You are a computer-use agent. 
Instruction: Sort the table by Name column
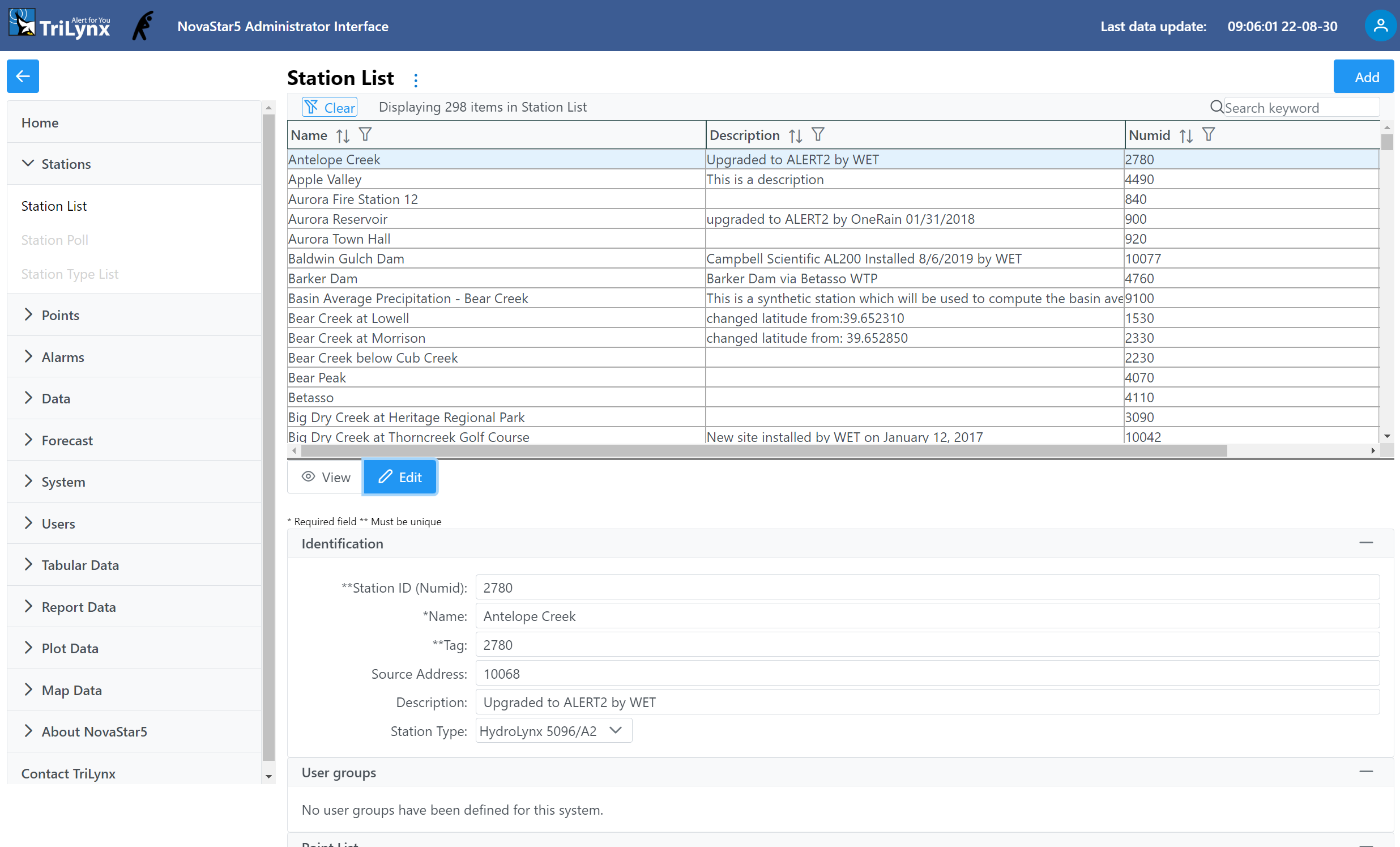pos(343,135)
